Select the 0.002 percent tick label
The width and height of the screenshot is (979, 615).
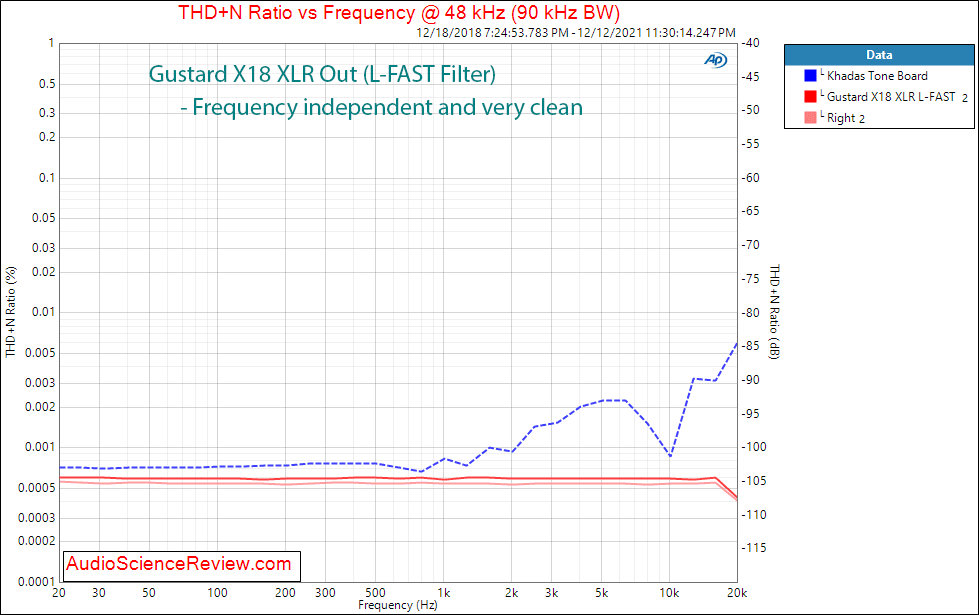pyautogui.click(x=40, y=407)
